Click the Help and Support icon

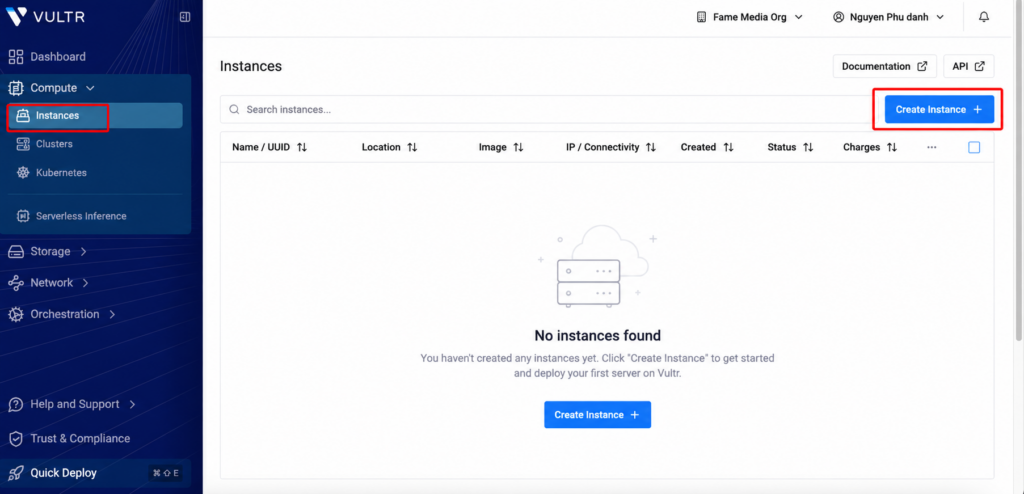pos(16,404)
